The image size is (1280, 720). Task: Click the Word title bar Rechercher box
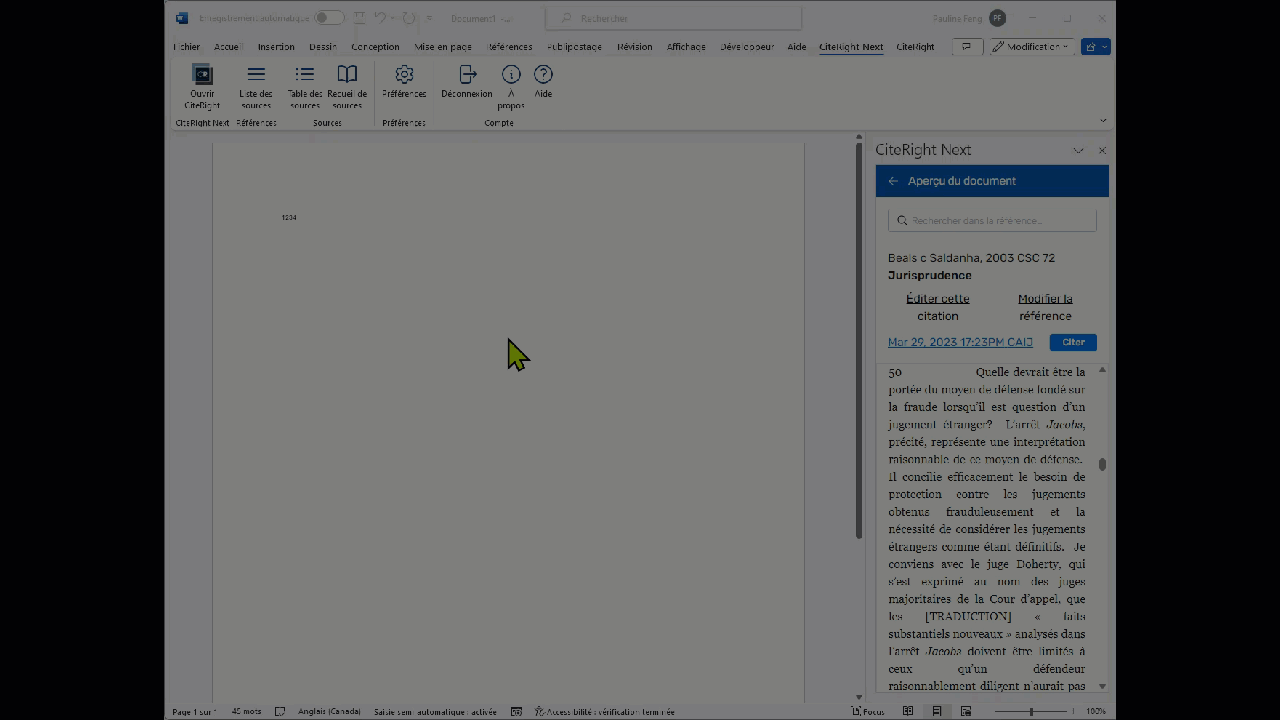pyautogui.click(x=674, y=18)
